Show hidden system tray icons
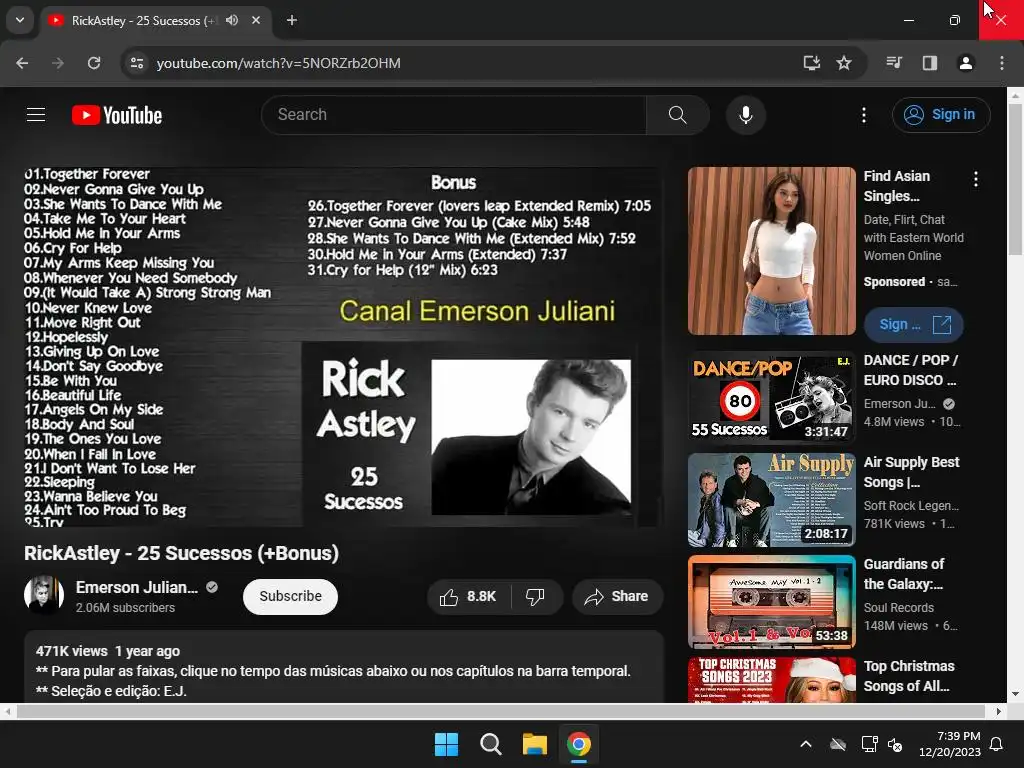Viewport: 1024px width, 768px height. click(806, 744)
